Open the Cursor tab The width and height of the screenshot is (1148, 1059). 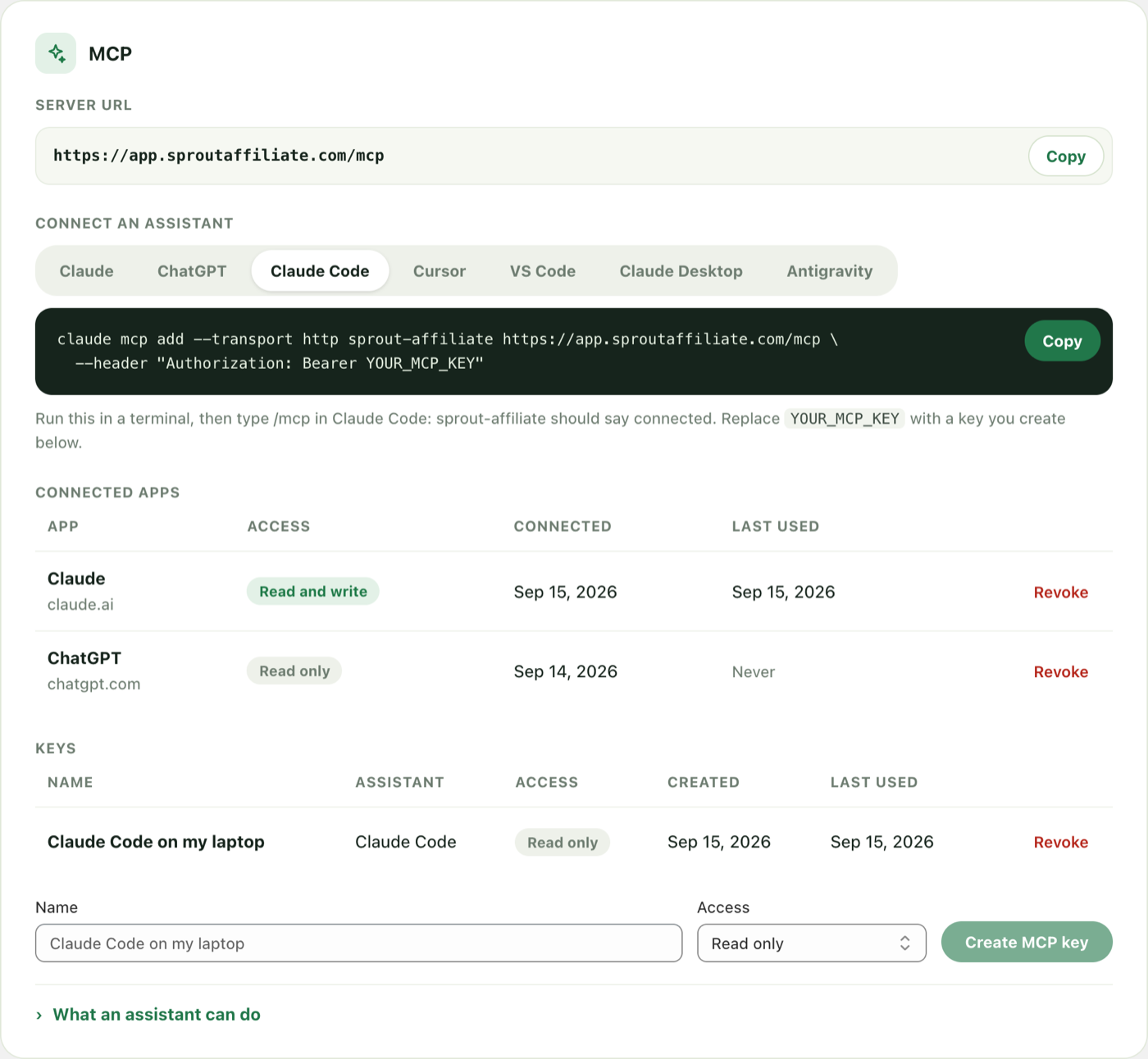440,271
